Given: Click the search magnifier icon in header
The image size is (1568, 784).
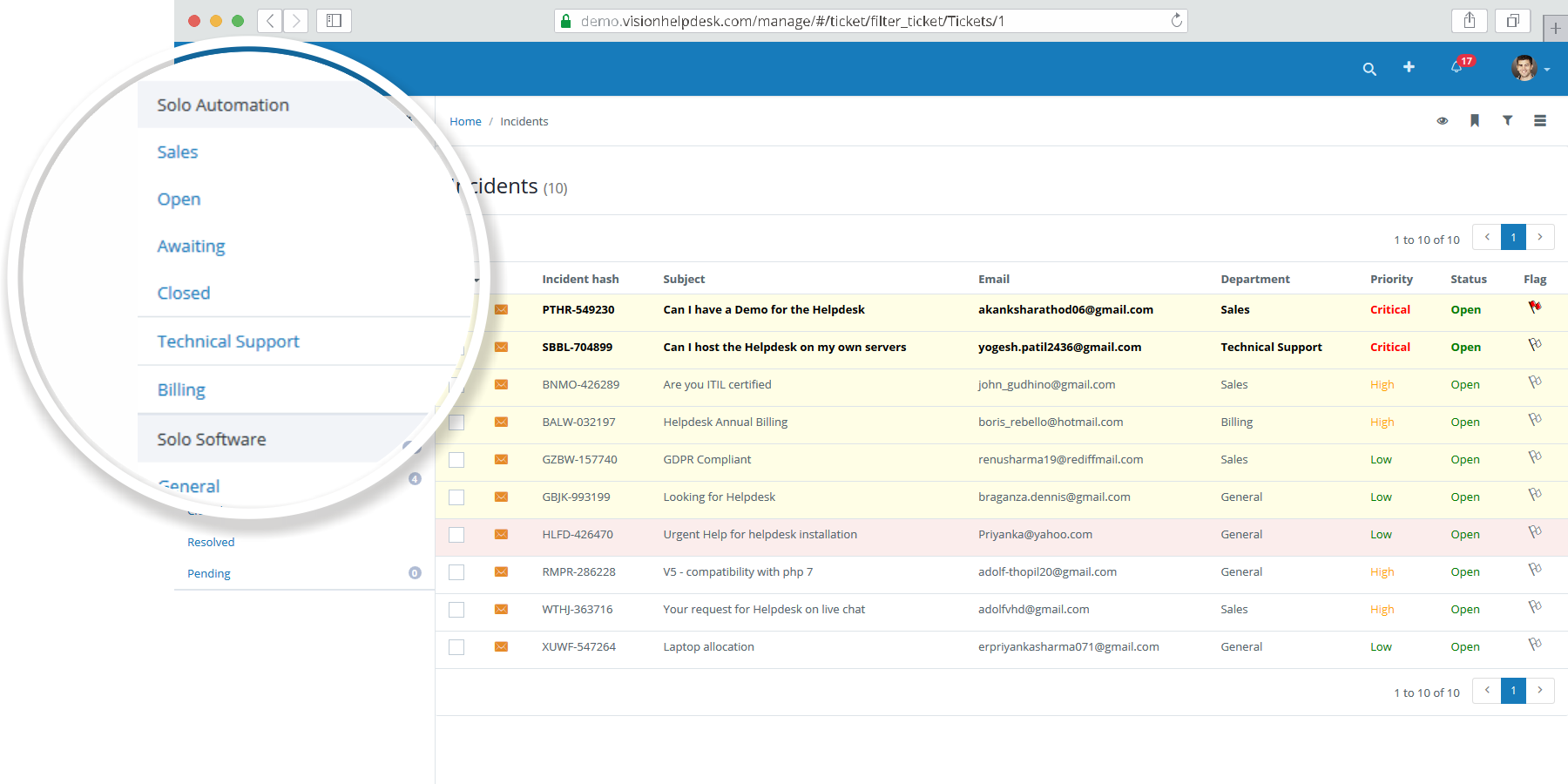Looking at the screenshot, I should click(x=1369, y=69).
